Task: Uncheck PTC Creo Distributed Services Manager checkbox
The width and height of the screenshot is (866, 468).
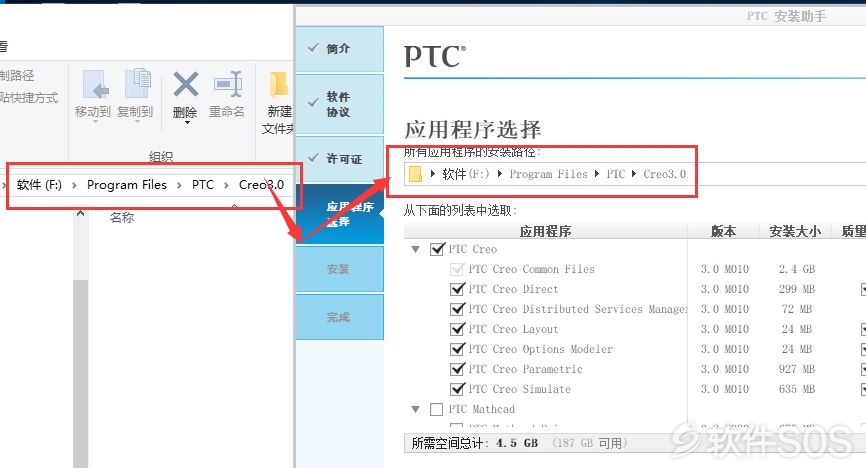Action: [x=457, y=309]
